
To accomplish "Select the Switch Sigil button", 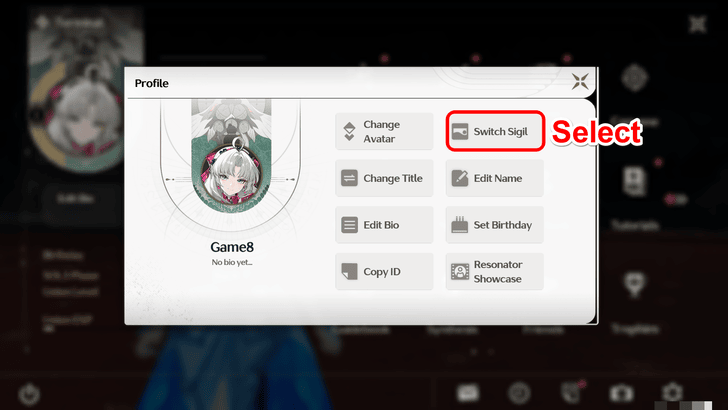I will tap(495, 131).
